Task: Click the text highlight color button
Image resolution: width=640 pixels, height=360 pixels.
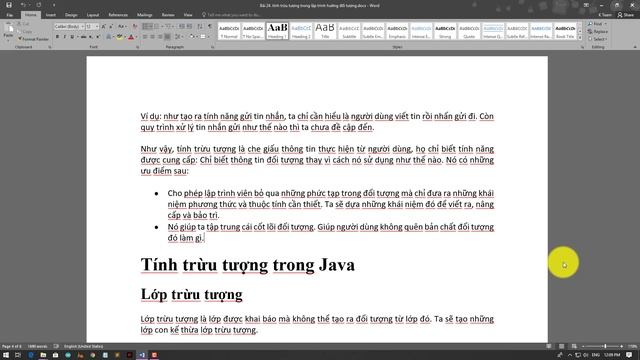Action: 119,37
